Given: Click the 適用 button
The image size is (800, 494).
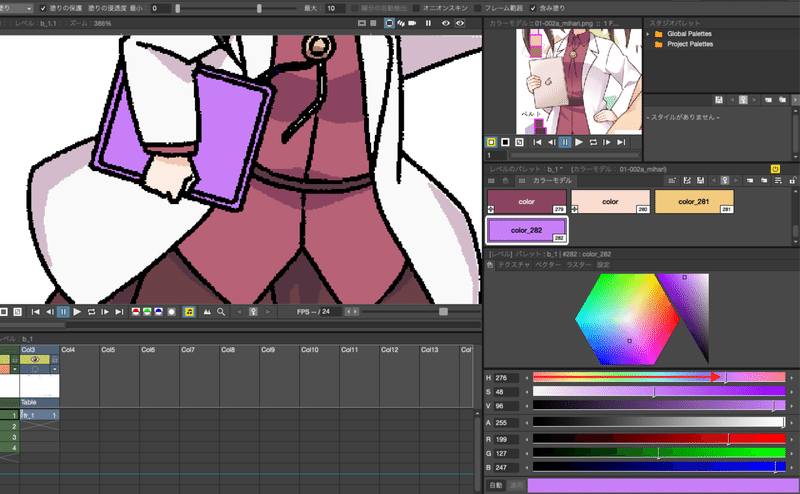Looking at the screenshot, I should (516, 485).
